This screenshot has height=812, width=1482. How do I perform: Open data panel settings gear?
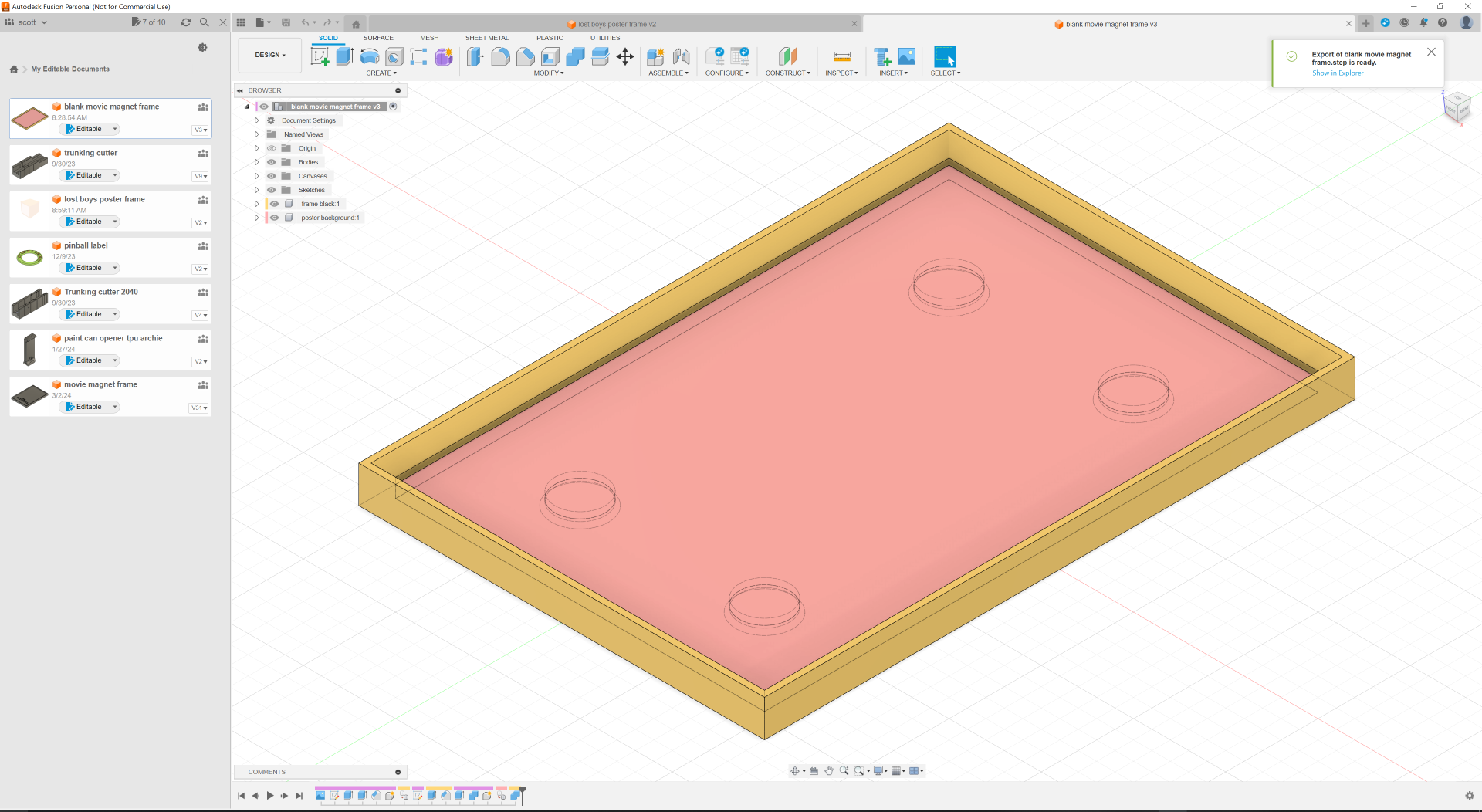[x=202, y=48]
